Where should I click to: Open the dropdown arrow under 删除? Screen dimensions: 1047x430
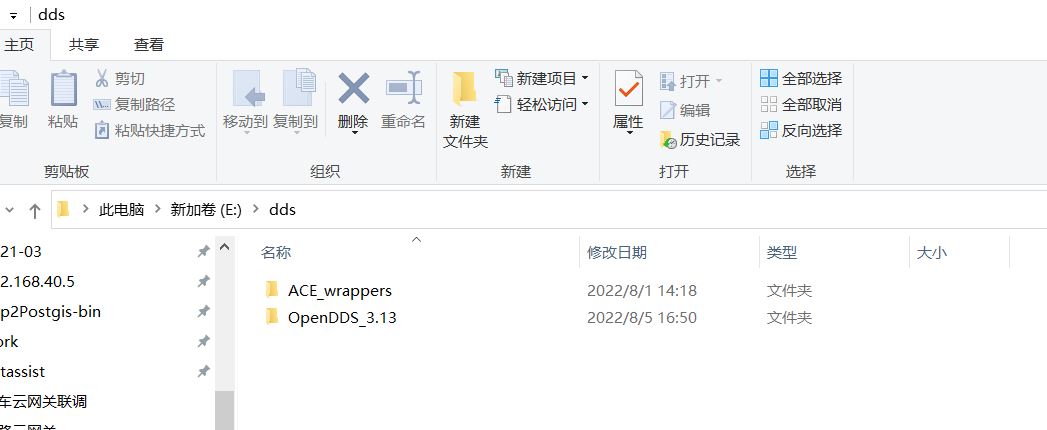pos(354,133)
